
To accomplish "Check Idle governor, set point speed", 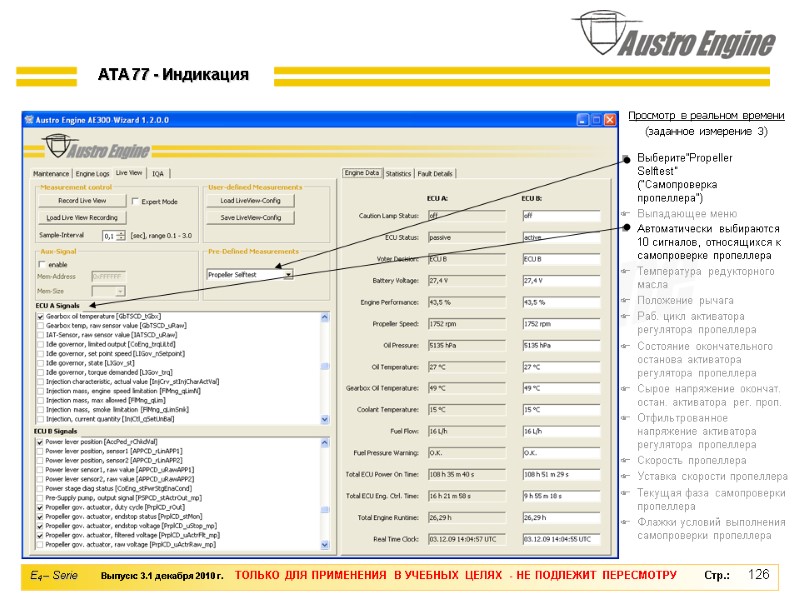I will click(40, 354).
